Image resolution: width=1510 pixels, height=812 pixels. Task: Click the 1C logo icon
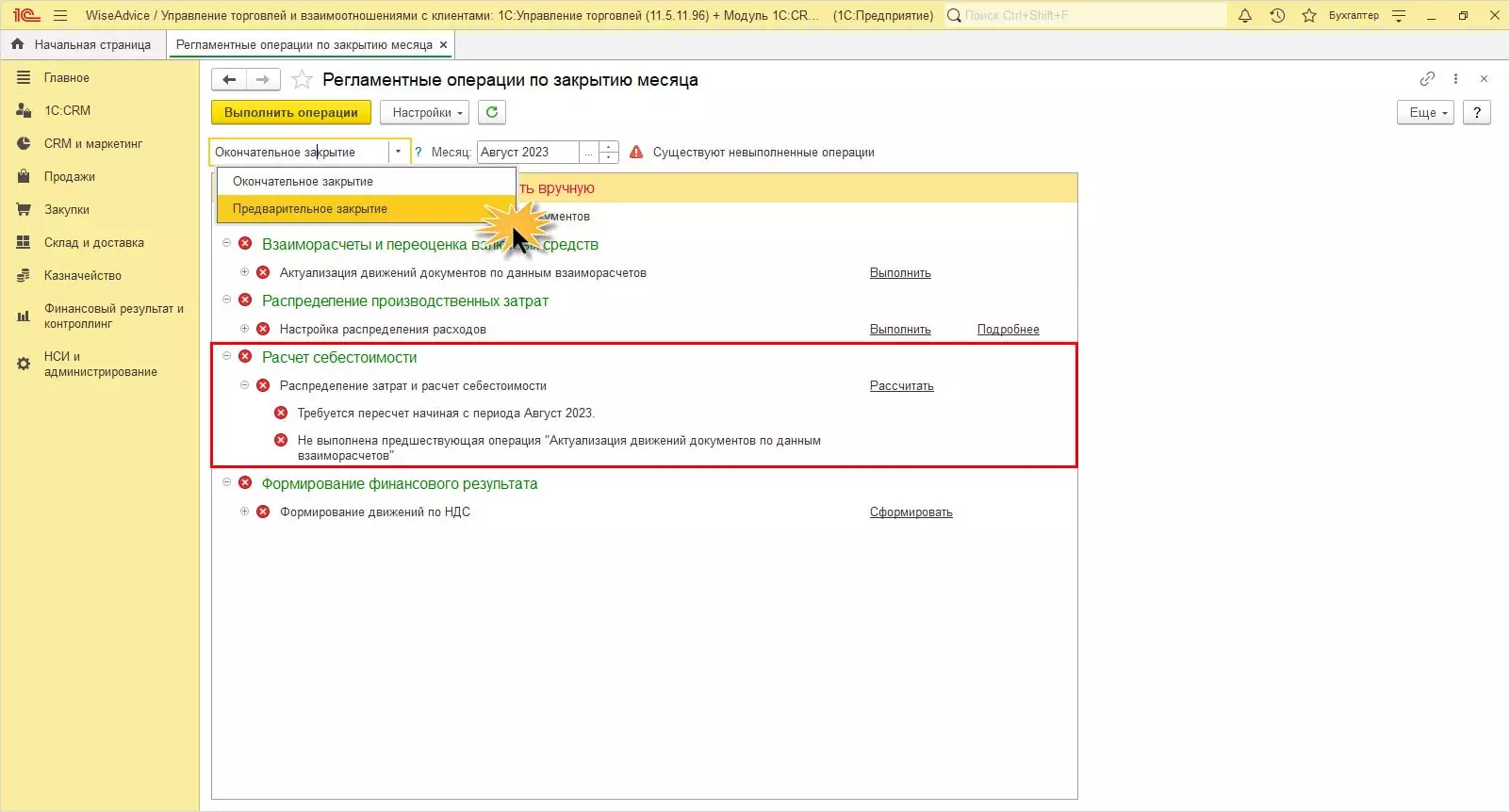pyautogui.click(x=26, y=15)
